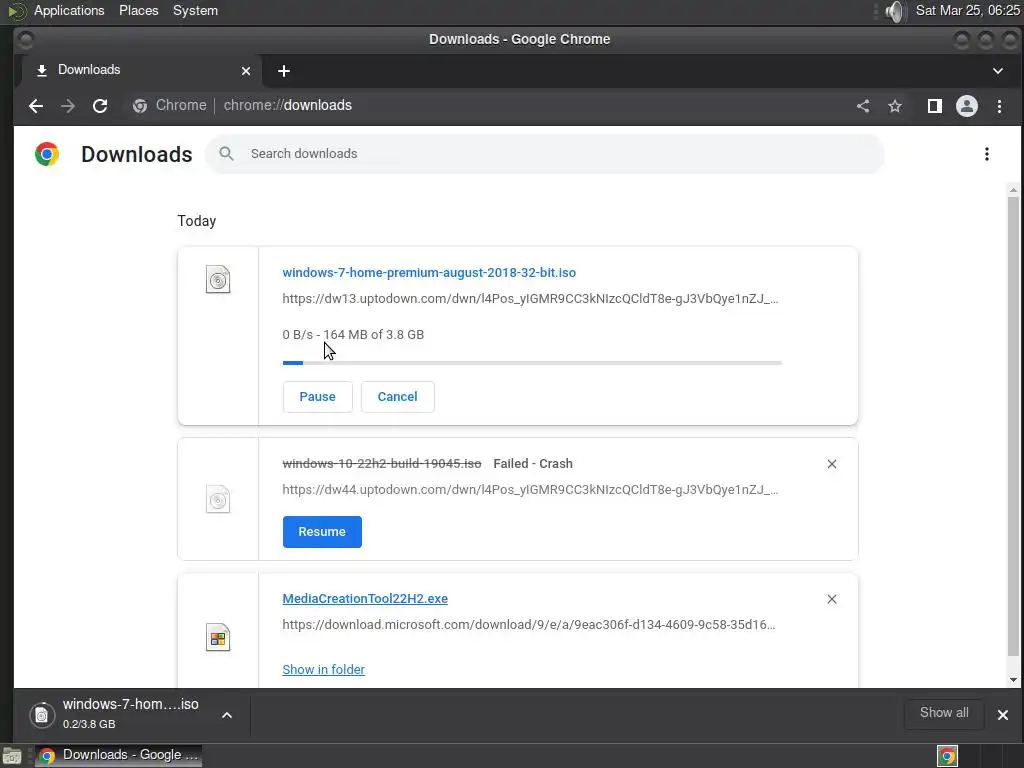
Task: Pause the windows-7 iso download
Action: pyautogui.click(x=317, y=397)
